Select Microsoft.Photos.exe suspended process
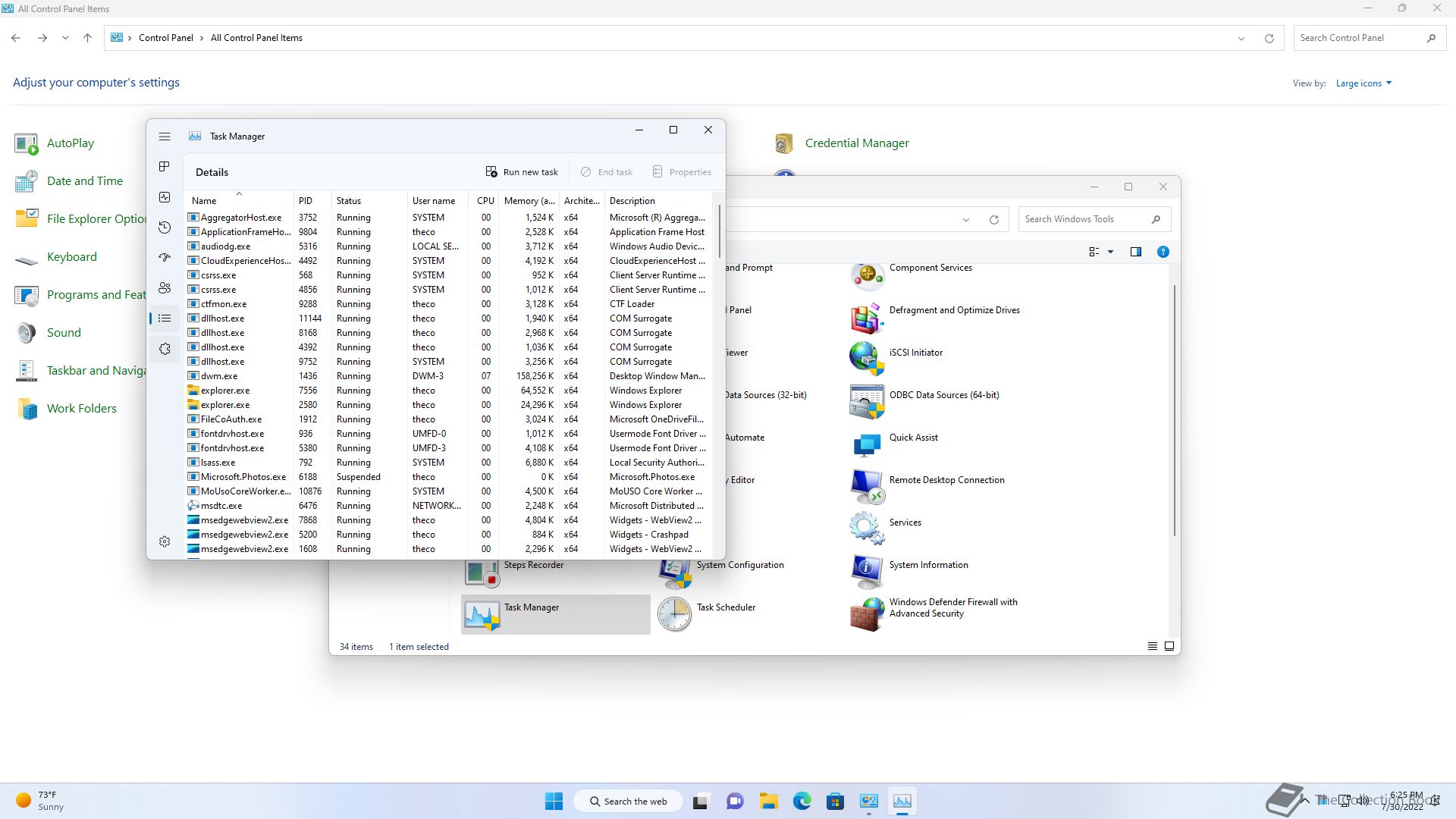The height and width of the screenshot is (819, 1456). tap(449, 477)
